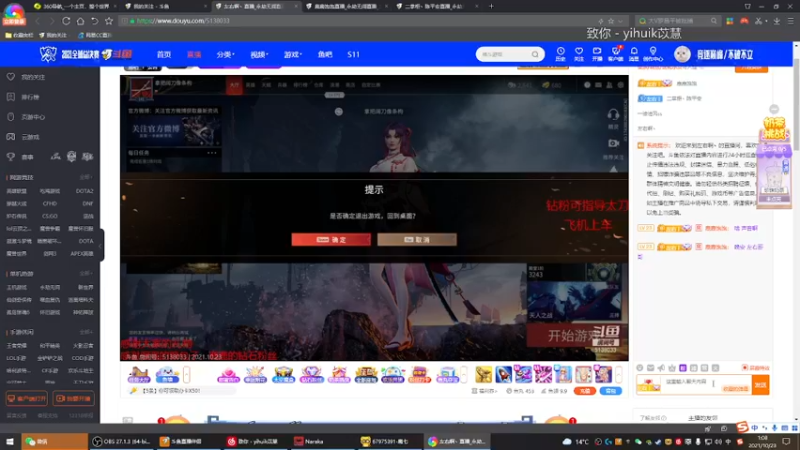
Task: Open OBS 27.1.3 in the taskbar
Action: coord(121,441)
